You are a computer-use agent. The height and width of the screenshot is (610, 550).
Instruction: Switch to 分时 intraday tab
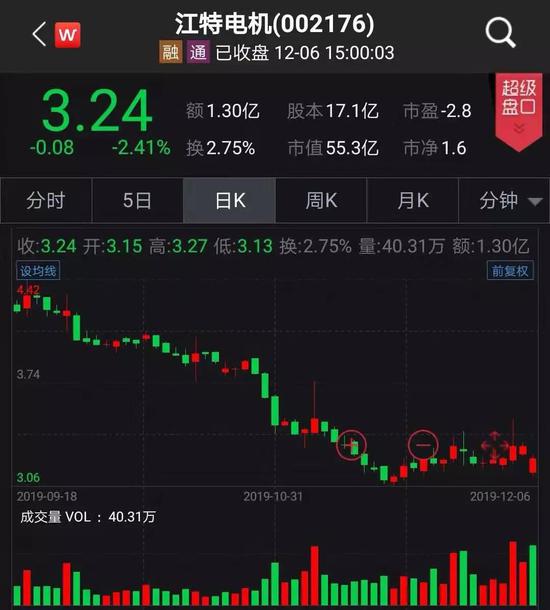(46, 200)
